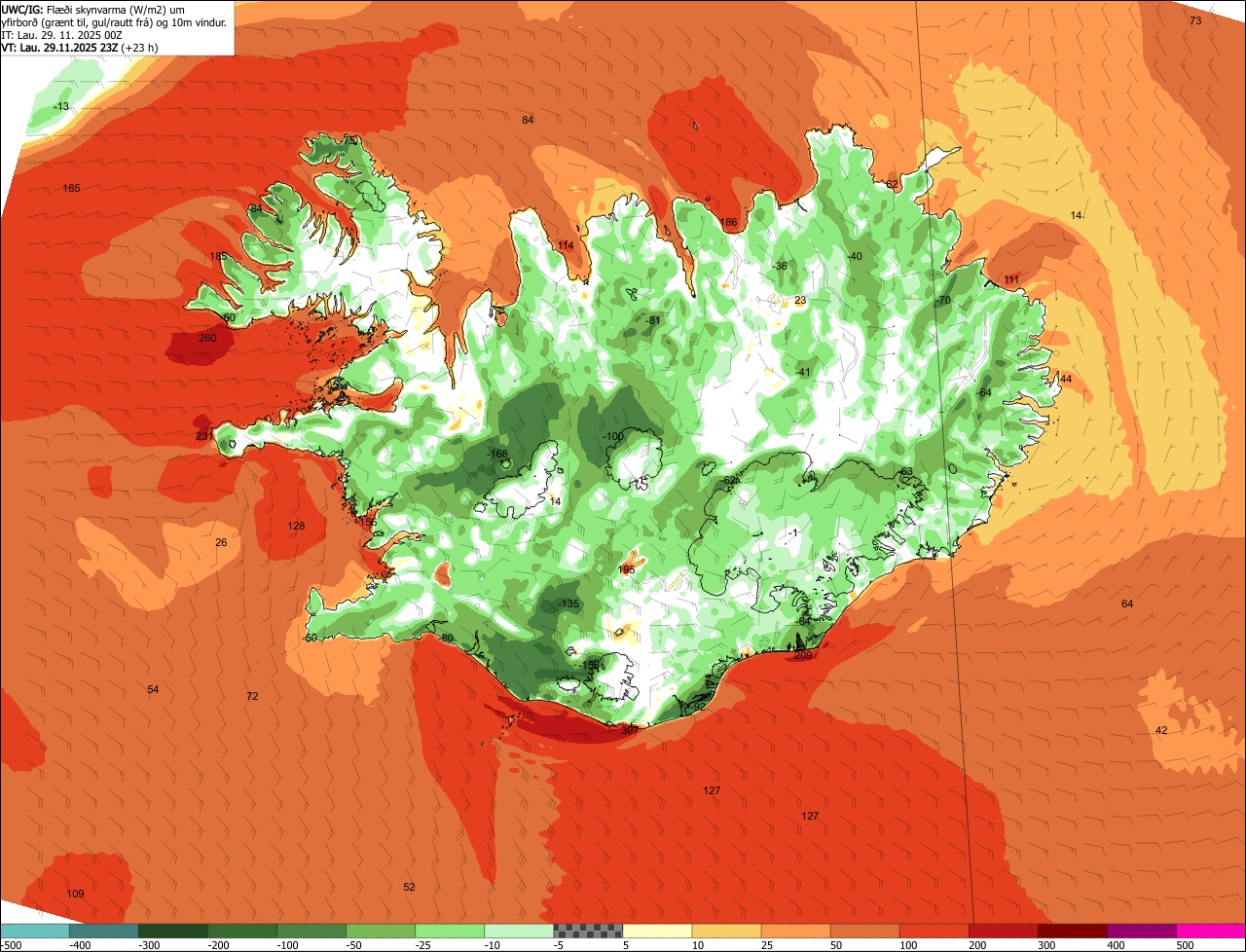Viewport: 1246px width, 952px height.
Task: Select the legend swatch between -50 and -25
Action: [x=381, y=931]
